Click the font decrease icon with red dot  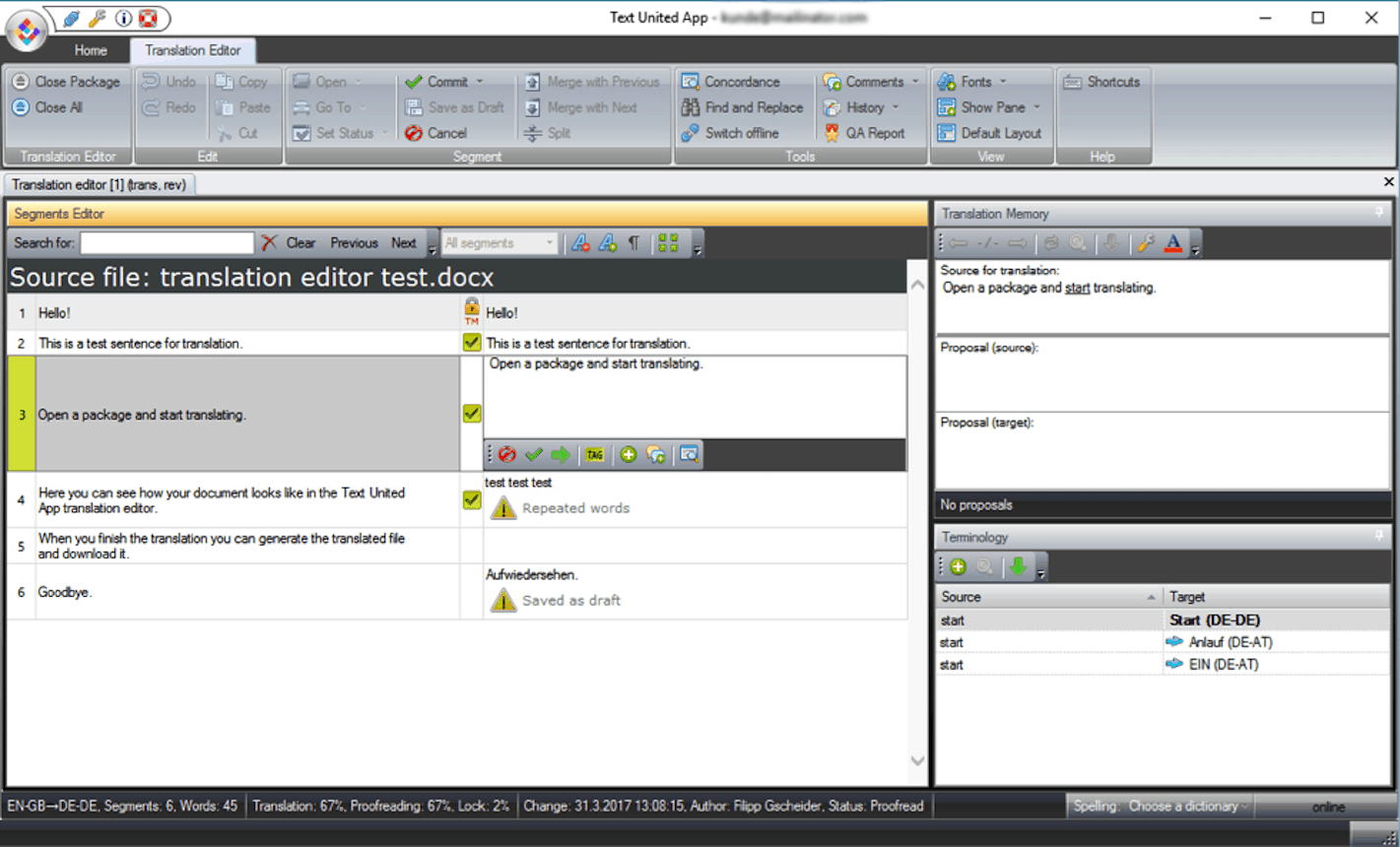[x=581, y=242]
